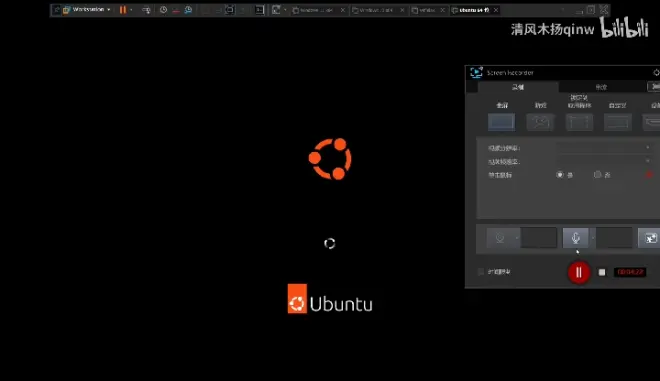Take a snapshot with the clock icon
Screen dimensions: 660x381
point(163,10)
